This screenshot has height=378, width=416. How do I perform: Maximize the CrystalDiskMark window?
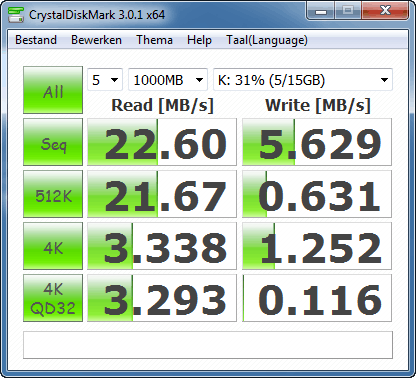pyautogui.click(x=348, y=11)
